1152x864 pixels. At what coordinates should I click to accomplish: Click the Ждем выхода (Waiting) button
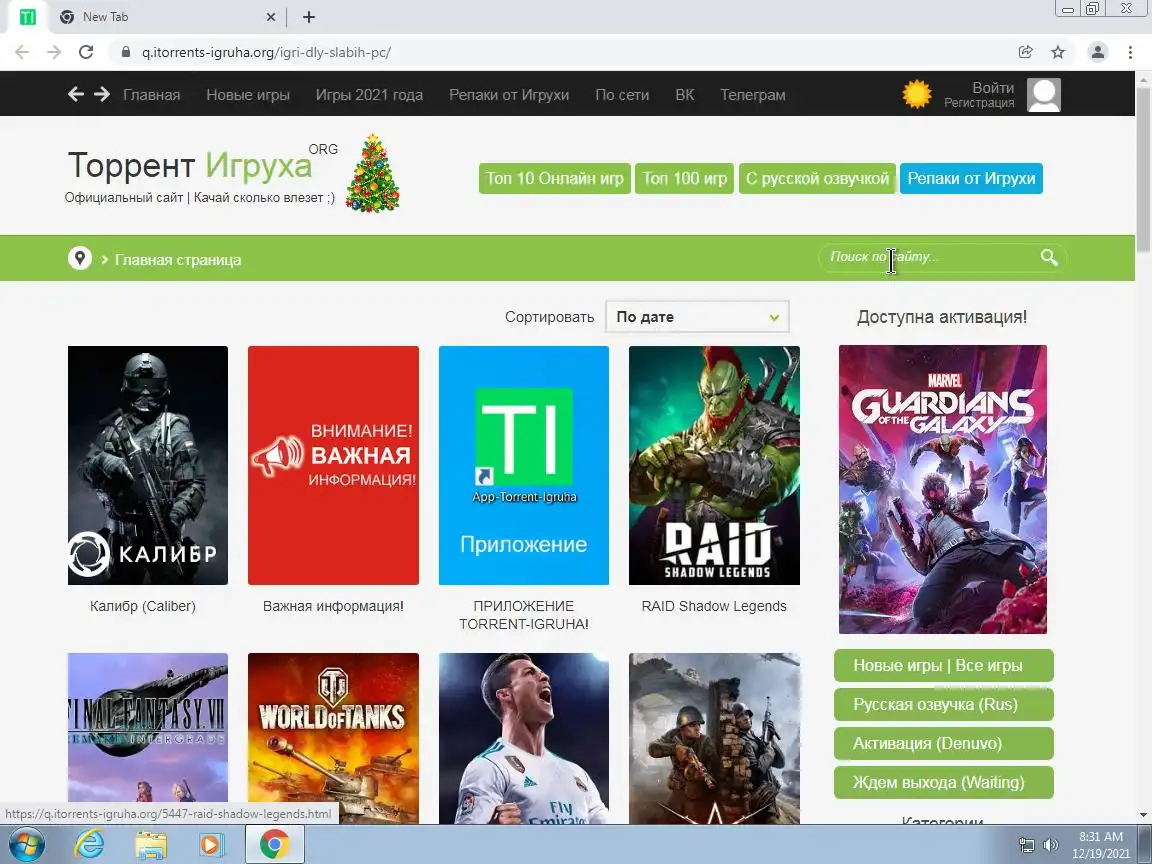943,782
